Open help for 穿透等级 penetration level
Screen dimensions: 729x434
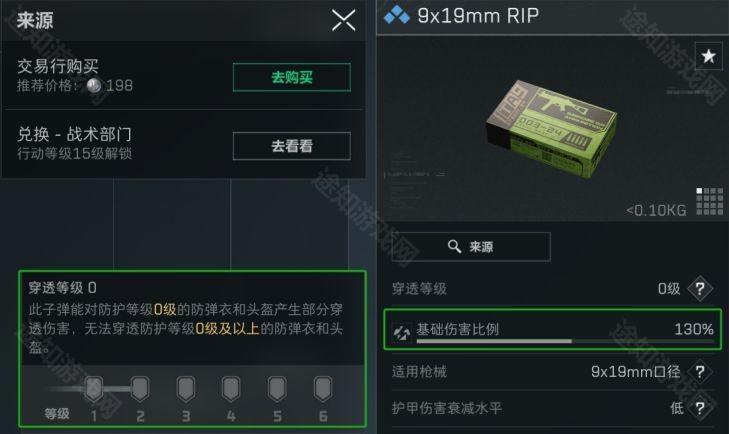[x=700, y=289]
